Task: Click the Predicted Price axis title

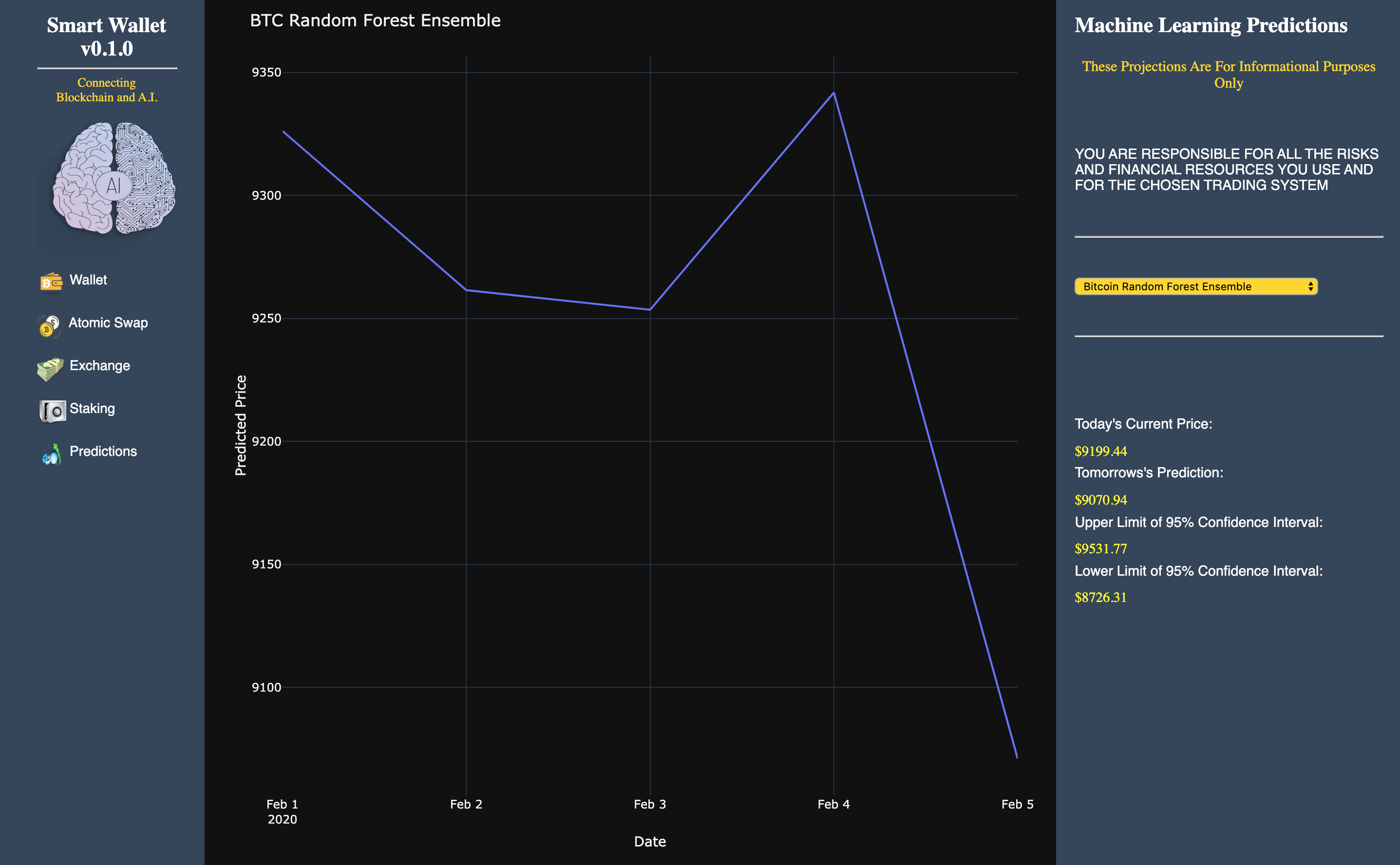Action: pyautogui.click(x=241, y=426)
